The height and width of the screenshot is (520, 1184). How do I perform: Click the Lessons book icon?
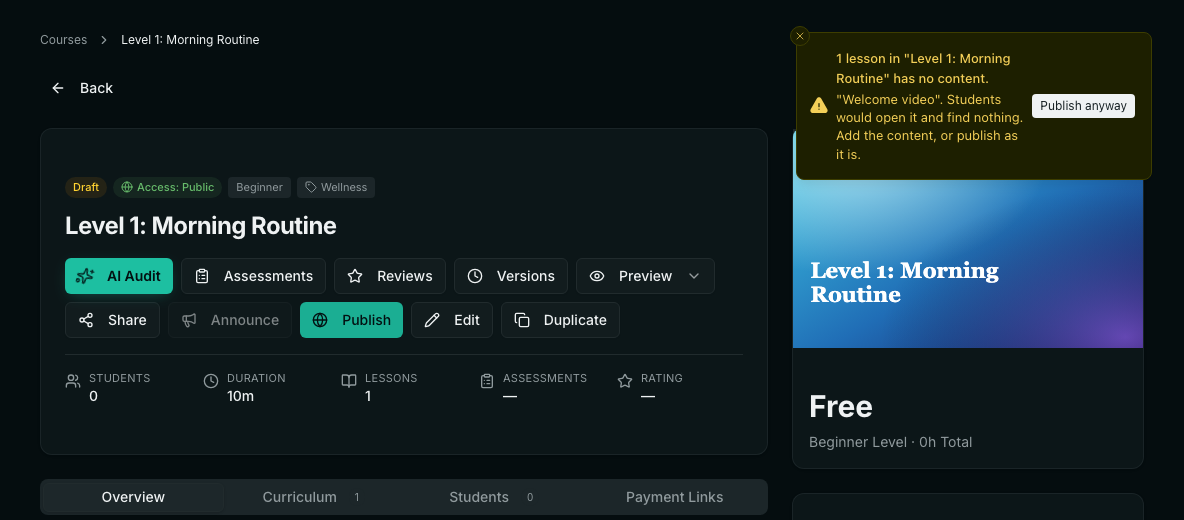(x=349, y=381)
